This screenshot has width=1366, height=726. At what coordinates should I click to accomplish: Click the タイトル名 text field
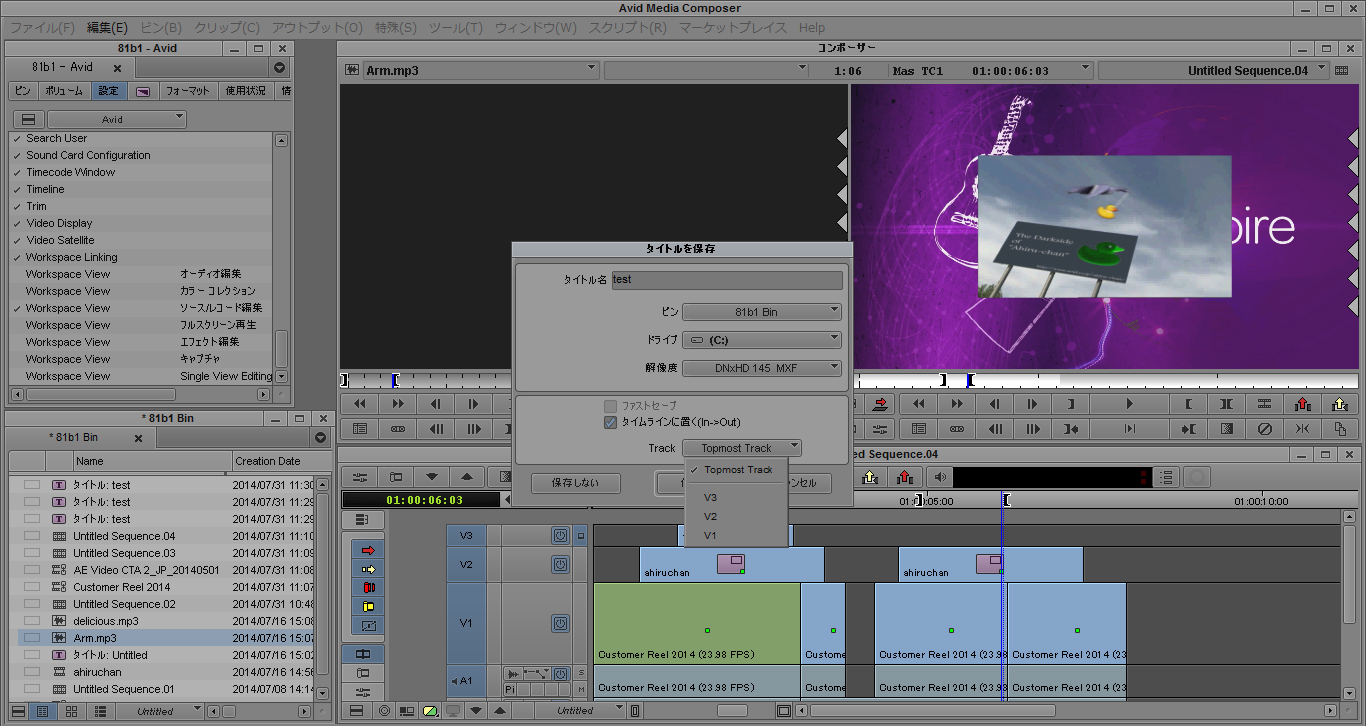(x=727, y=280)
